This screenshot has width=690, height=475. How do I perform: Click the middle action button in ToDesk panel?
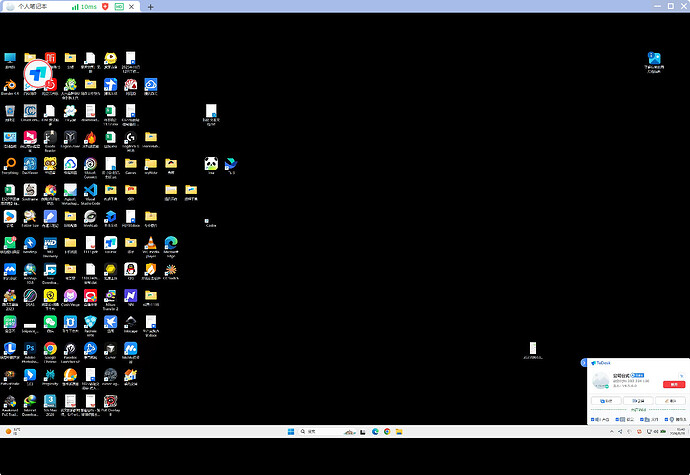[638, 401]
